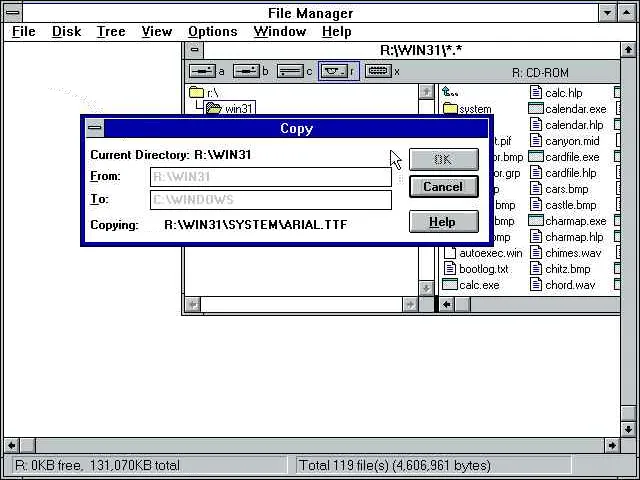
Task: Select hard drive c icon
Action: pyautogui.click(x=290, y=71)
